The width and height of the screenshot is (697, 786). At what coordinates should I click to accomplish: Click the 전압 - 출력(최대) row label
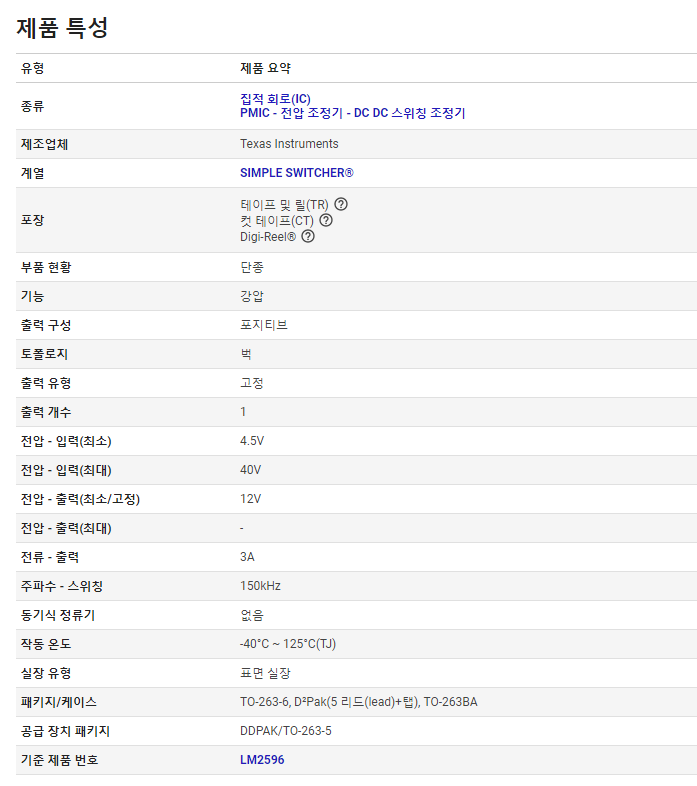[66, 528]
